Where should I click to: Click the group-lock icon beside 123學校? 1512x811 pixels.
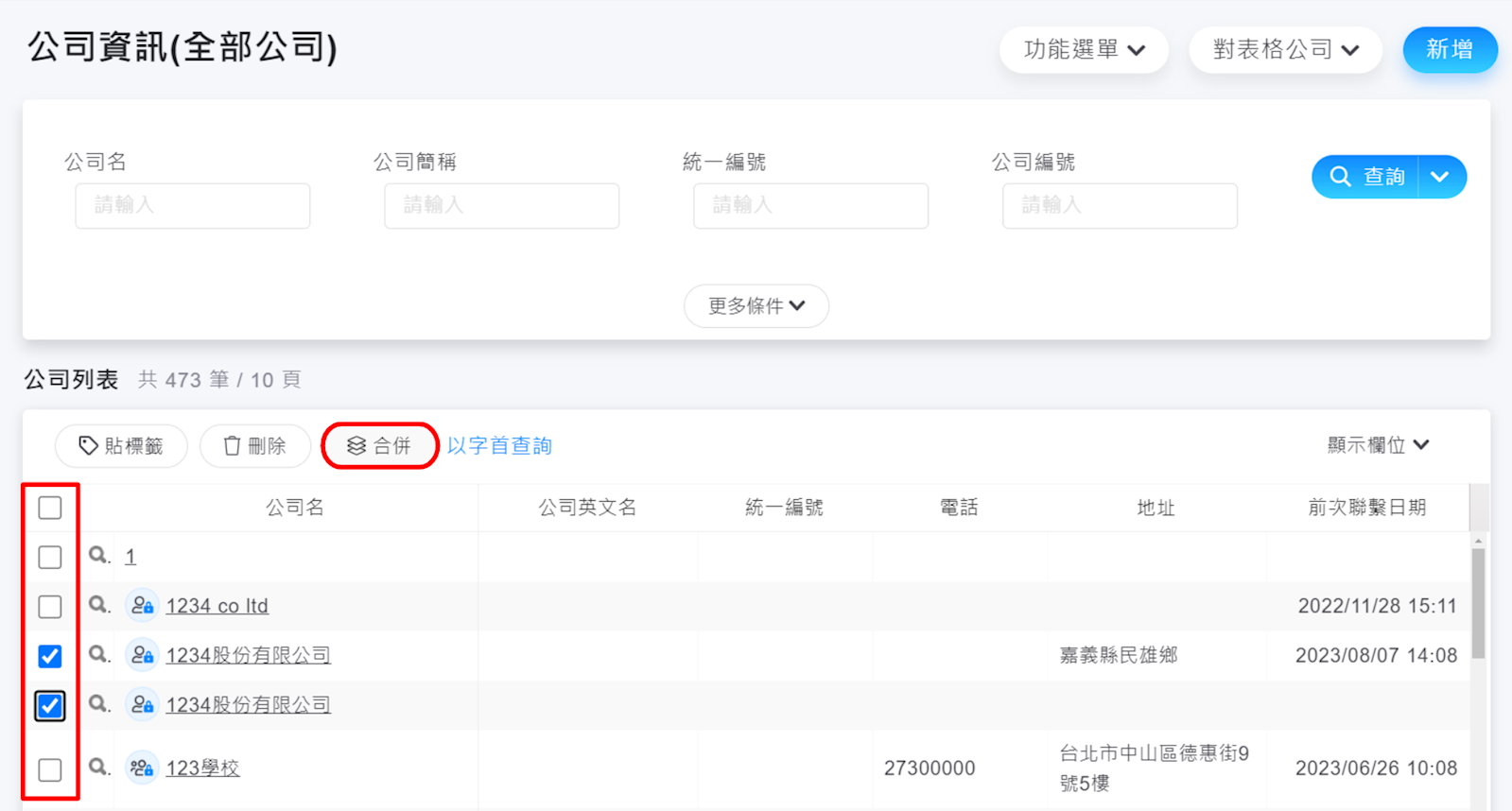coord(142,768)
